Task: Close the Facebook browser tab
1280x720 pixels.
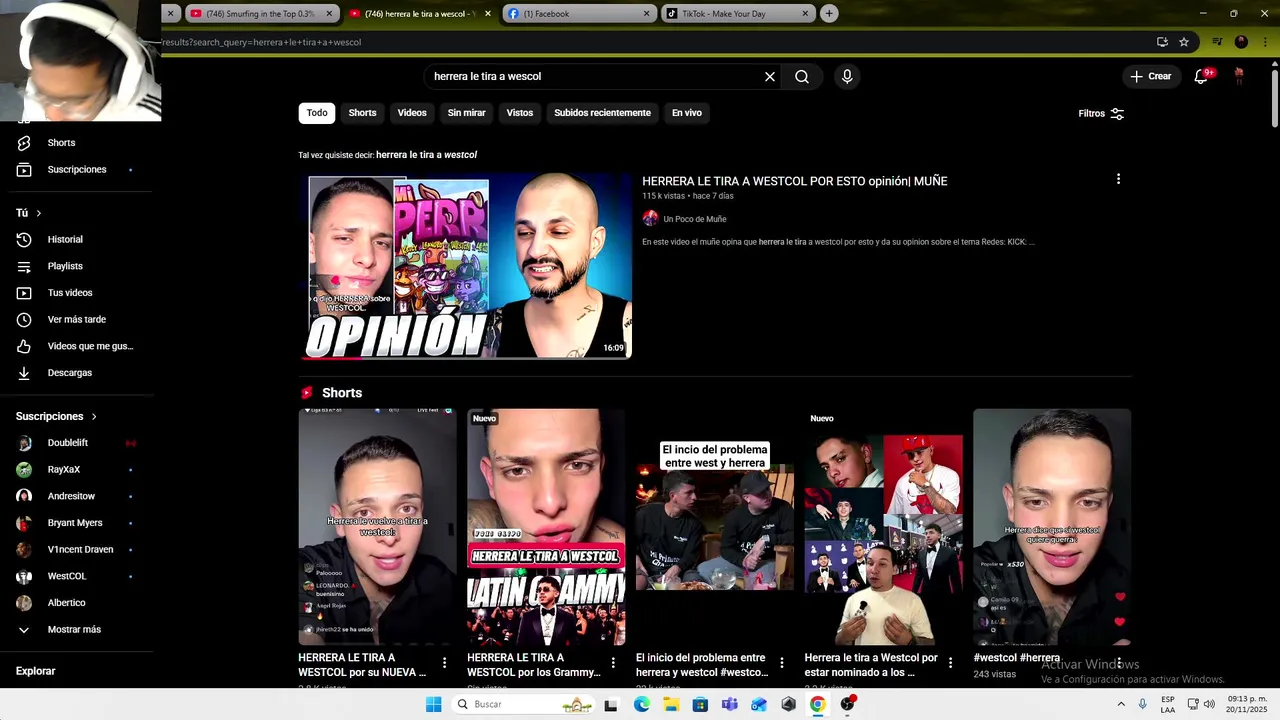Action: 646,14
